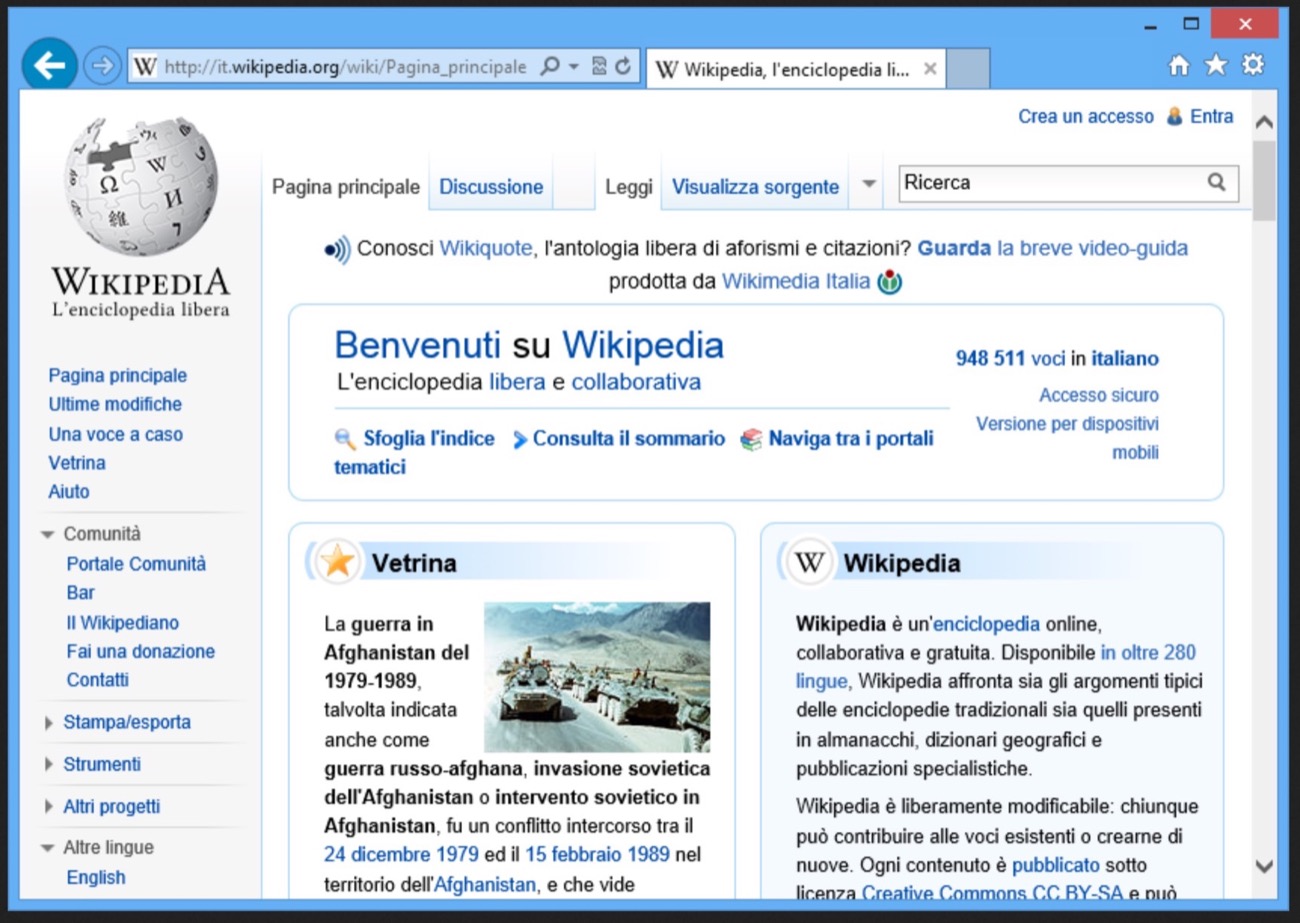
Task: Click the Naviga tra i portali books icon
Action: pyautogui.click(x=751, y=439)
